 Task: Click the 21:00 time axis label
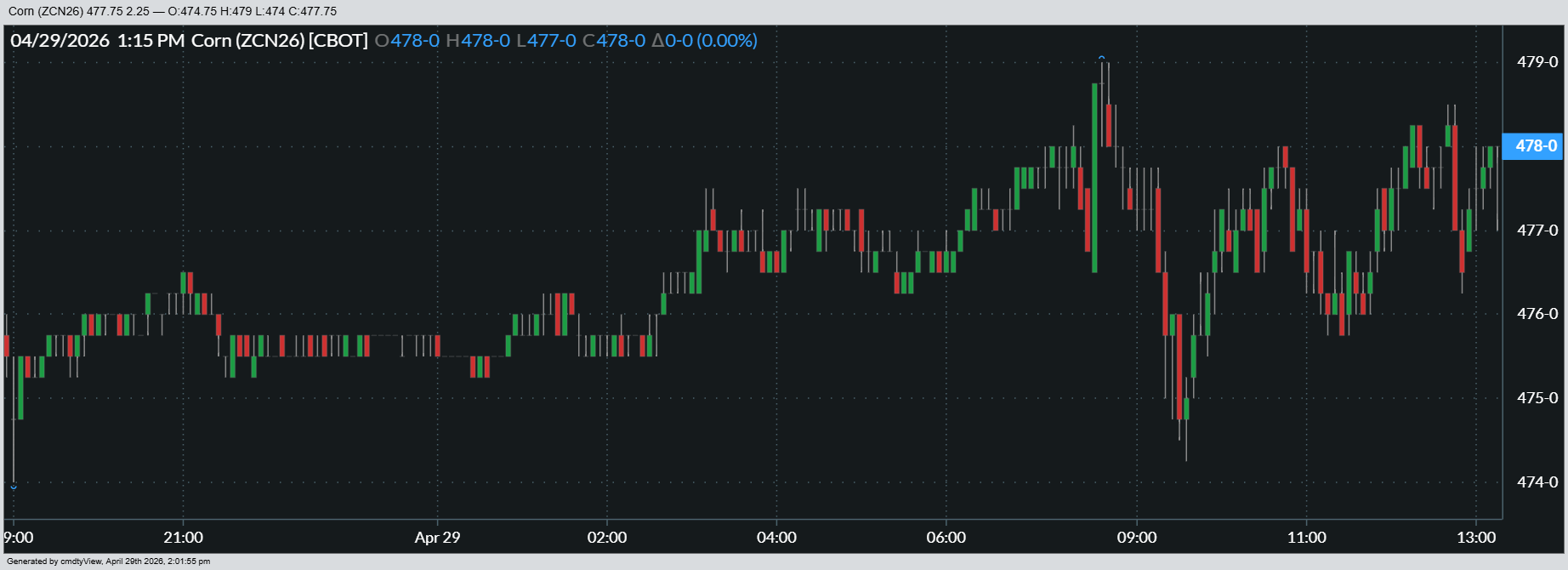click(184, 538)
